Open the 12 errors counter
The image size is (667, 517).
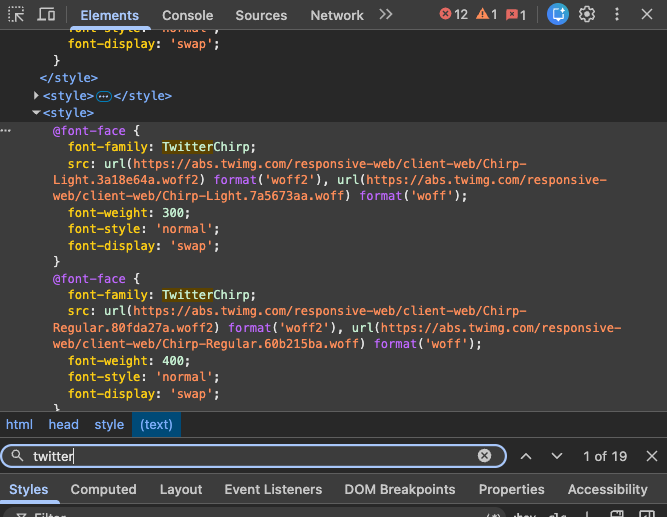pyautogui.click(x=453, y=15)
